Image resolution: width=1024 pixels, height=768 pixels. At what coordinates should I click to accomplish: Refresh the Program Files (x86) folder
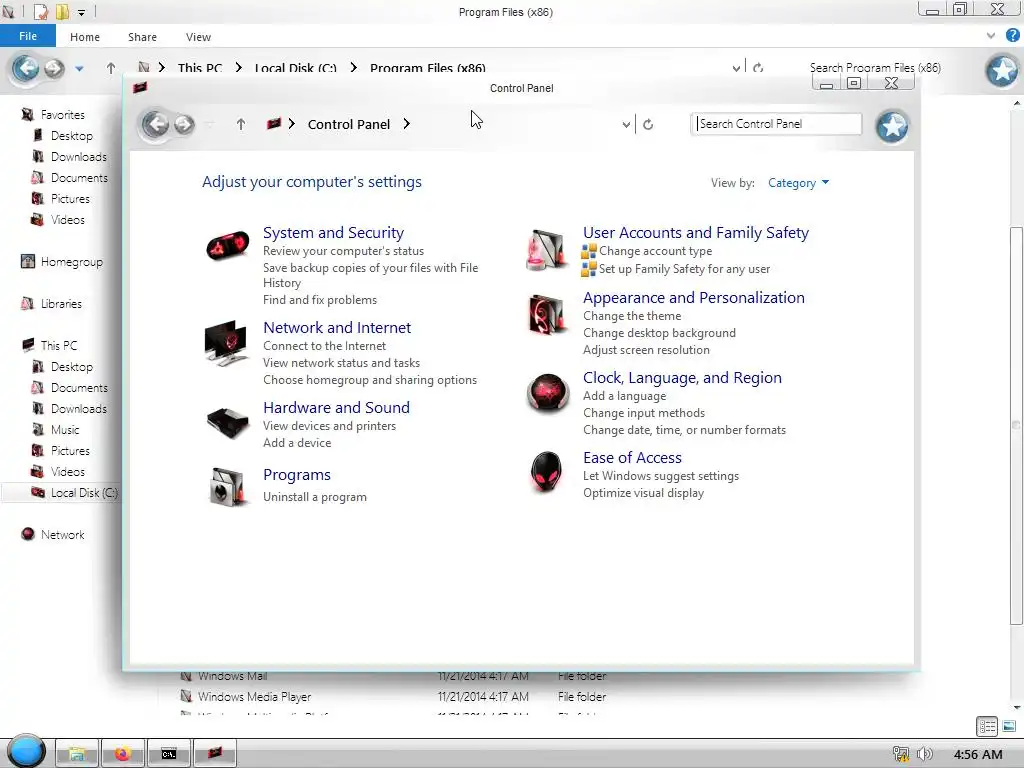coord(758,68)
